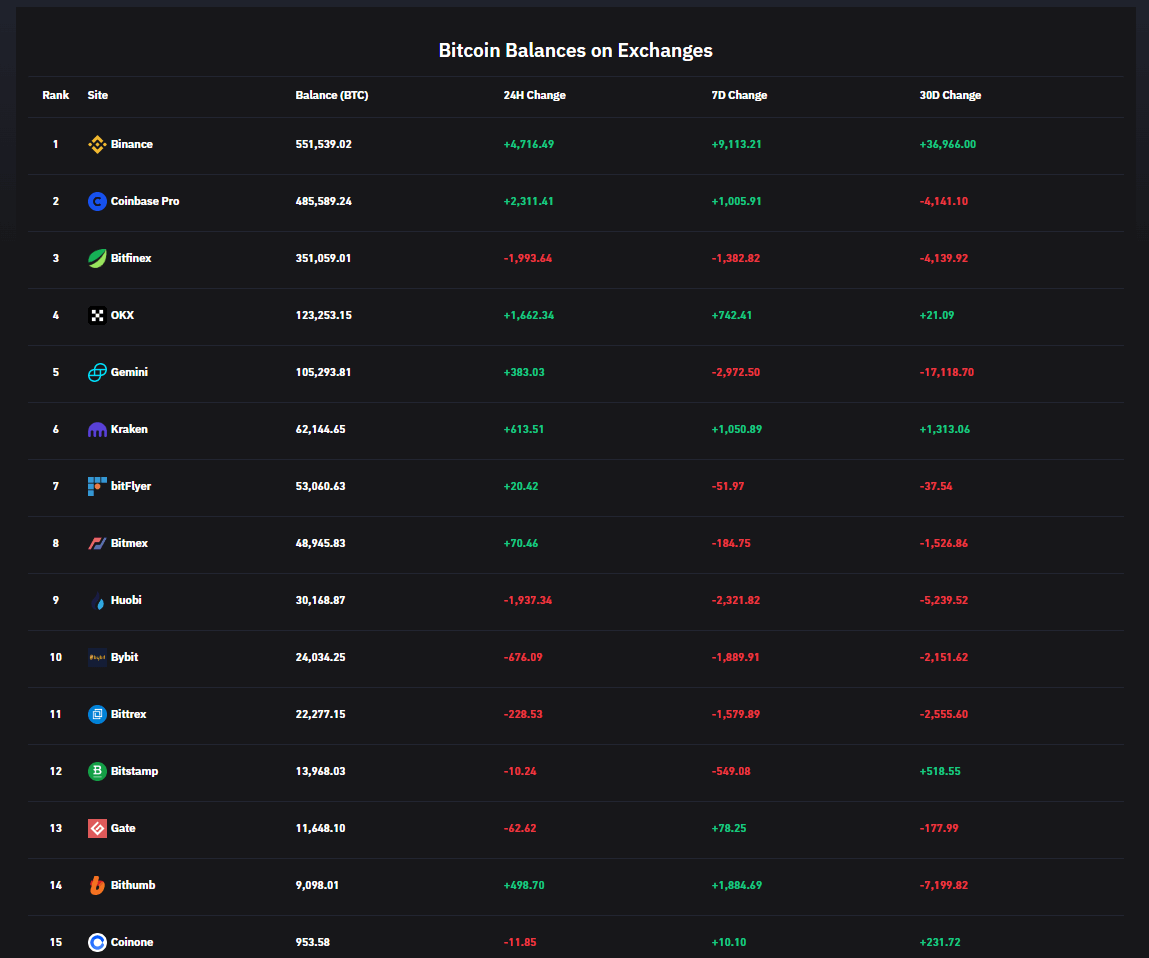The width and height of the screenshot is (1149, 958).
Task: Select the Bitfinex leaf icon
Action: point(96,258)
